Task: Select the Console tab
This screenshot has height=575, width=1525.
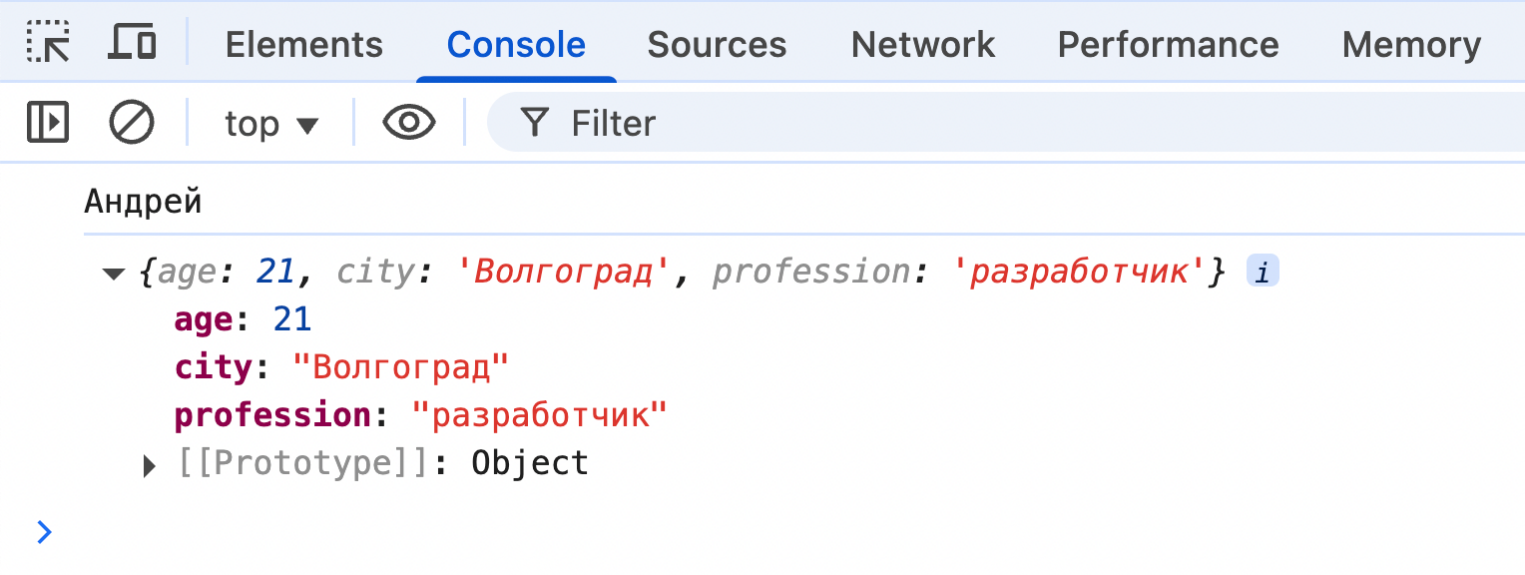Action: [x=516, y=45]
